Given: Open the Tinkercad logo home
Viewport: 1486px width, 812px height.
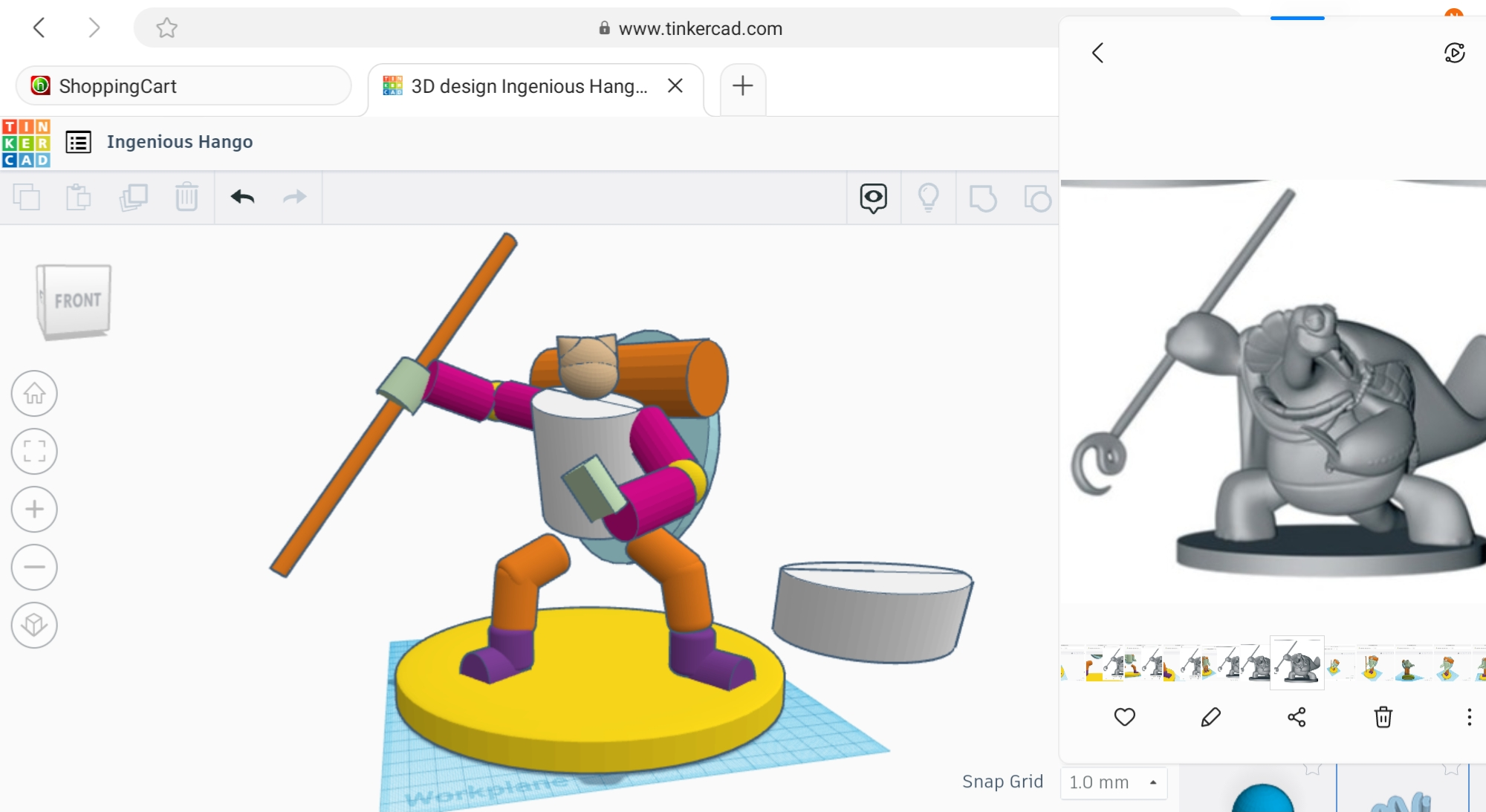Looking at the screenshot, I should (26, 143).
